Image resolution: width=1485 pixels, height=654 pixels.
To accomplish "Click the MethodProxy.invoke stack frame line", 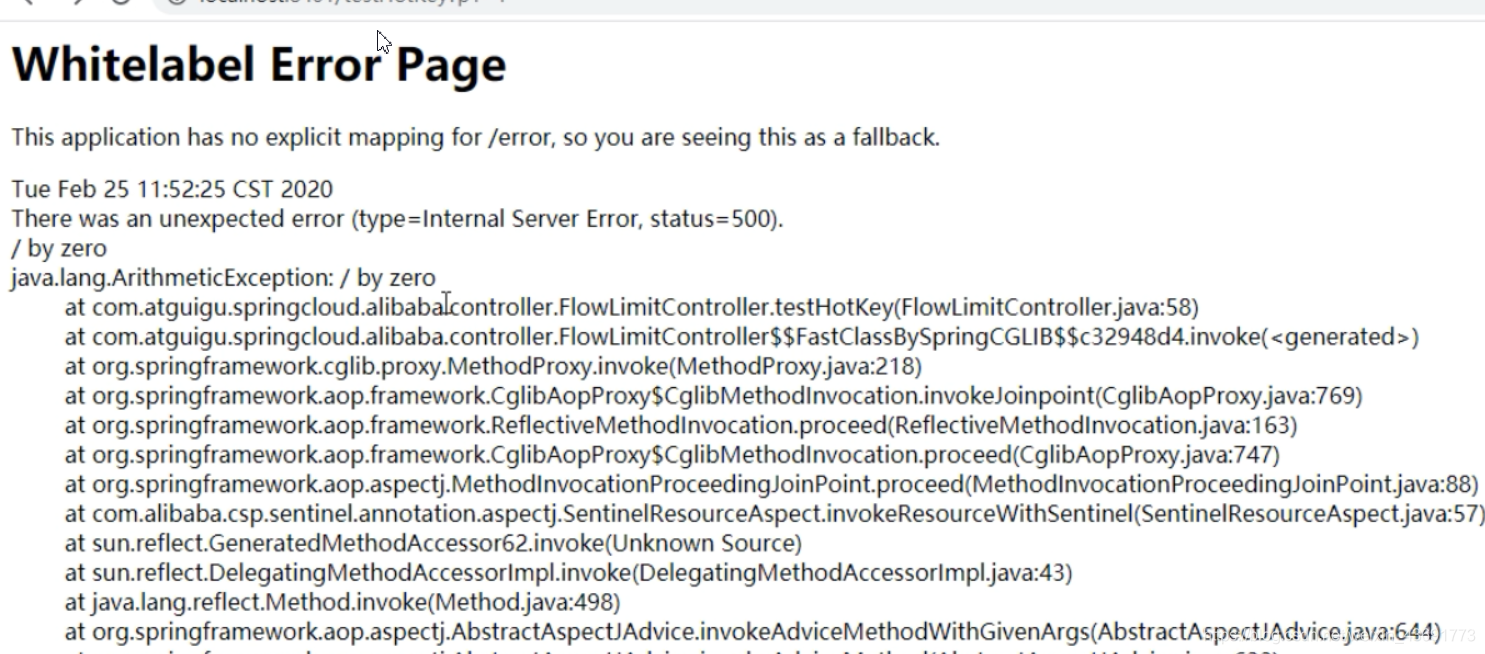I will pos(493,366).
